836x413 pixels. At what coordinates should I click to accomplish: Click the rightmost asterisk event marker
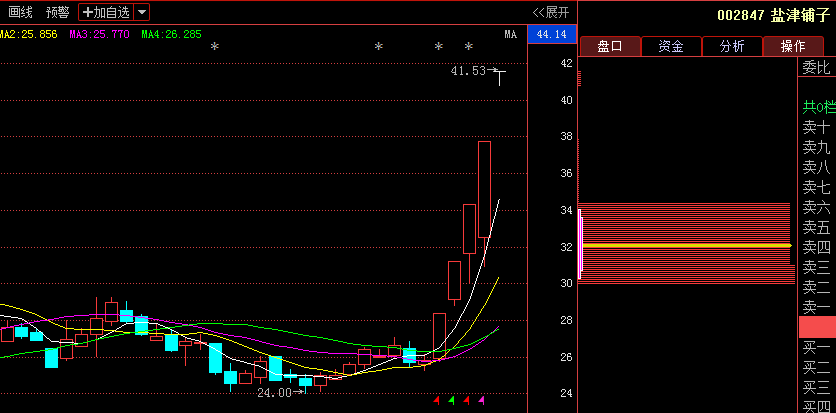(468, 47)
